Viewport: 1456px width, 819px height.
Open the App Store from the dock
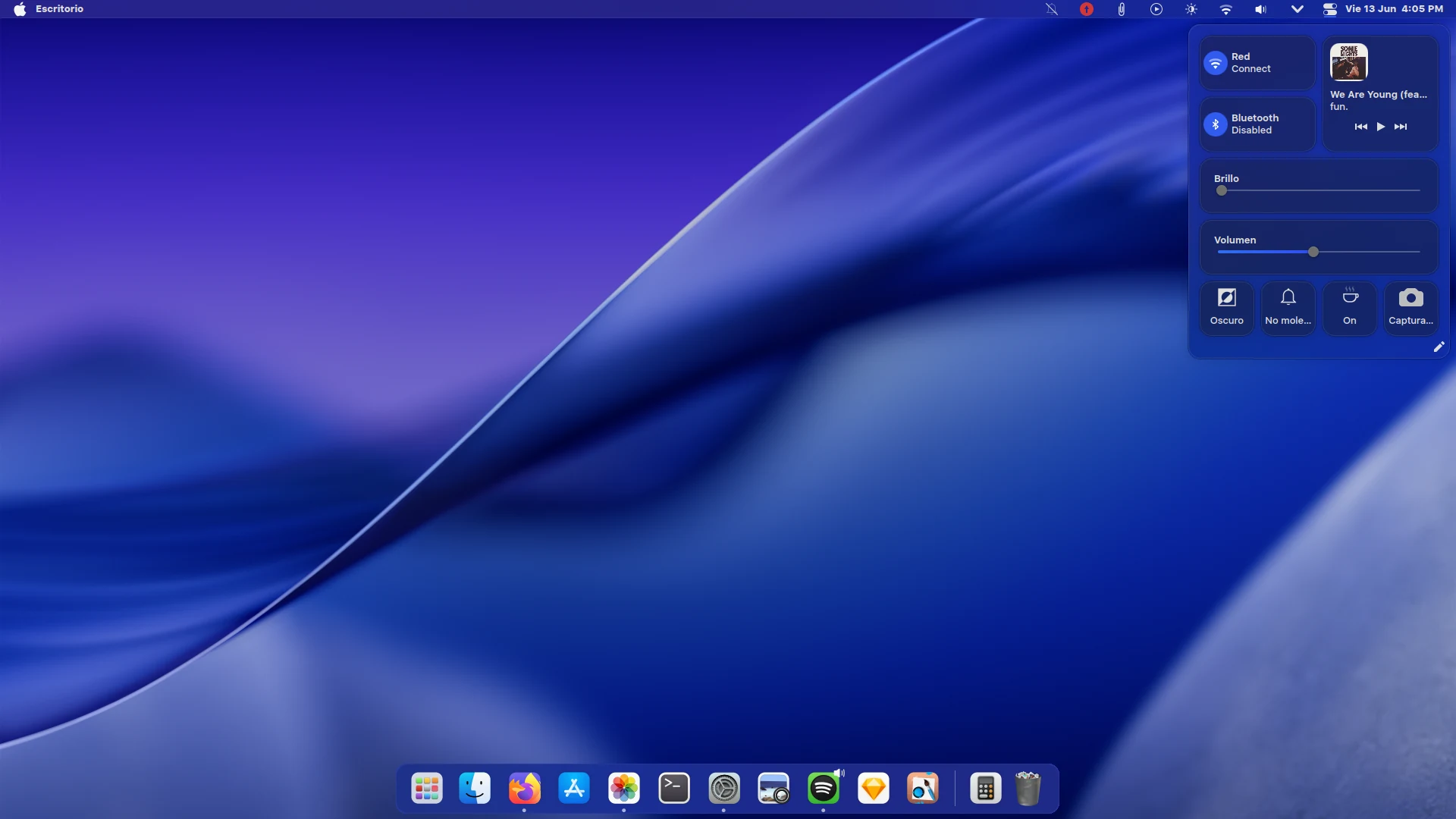coord(574,789)
